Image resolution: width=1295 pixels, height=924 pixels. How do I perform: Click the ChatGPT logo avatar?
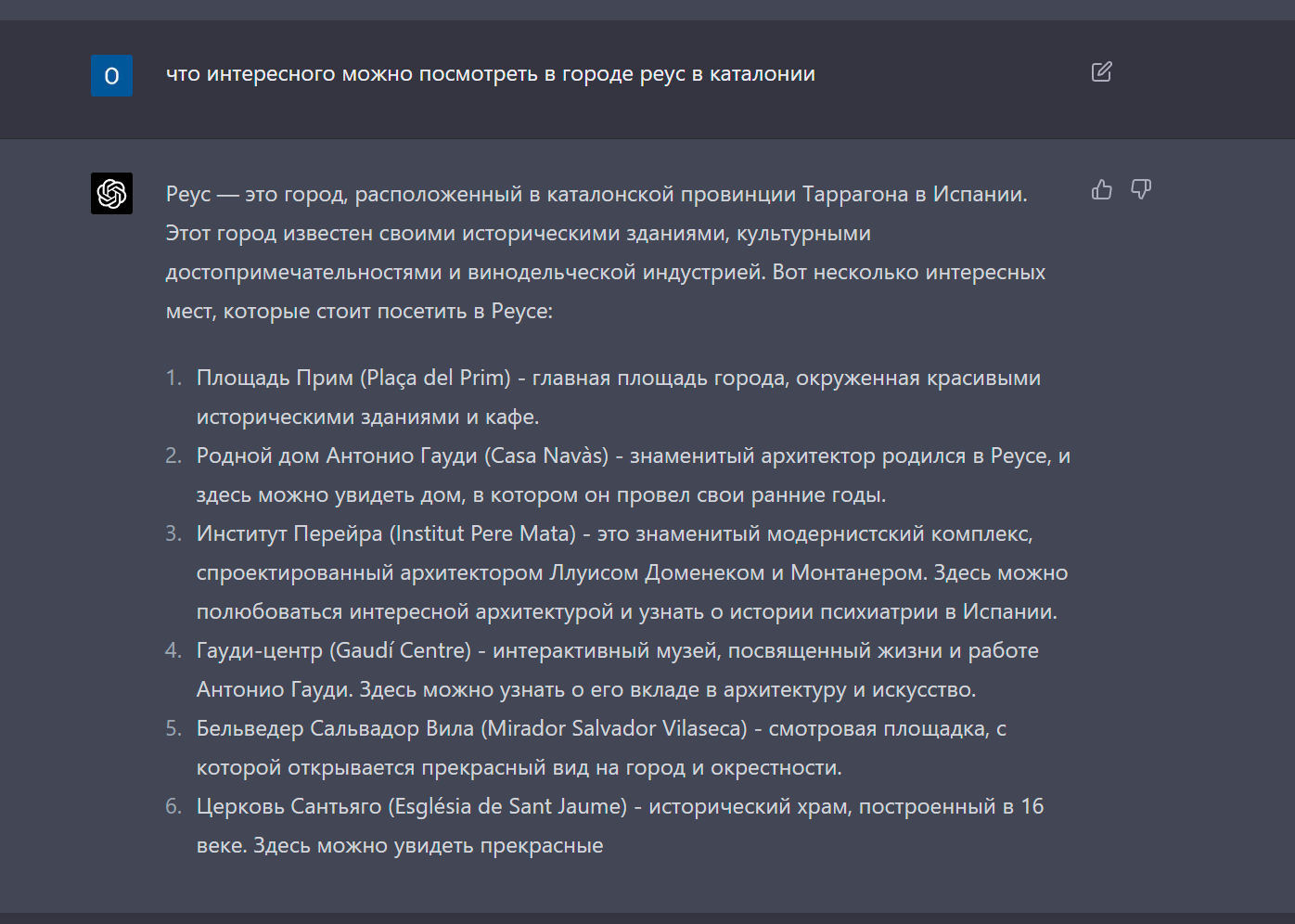coord(111,193)
